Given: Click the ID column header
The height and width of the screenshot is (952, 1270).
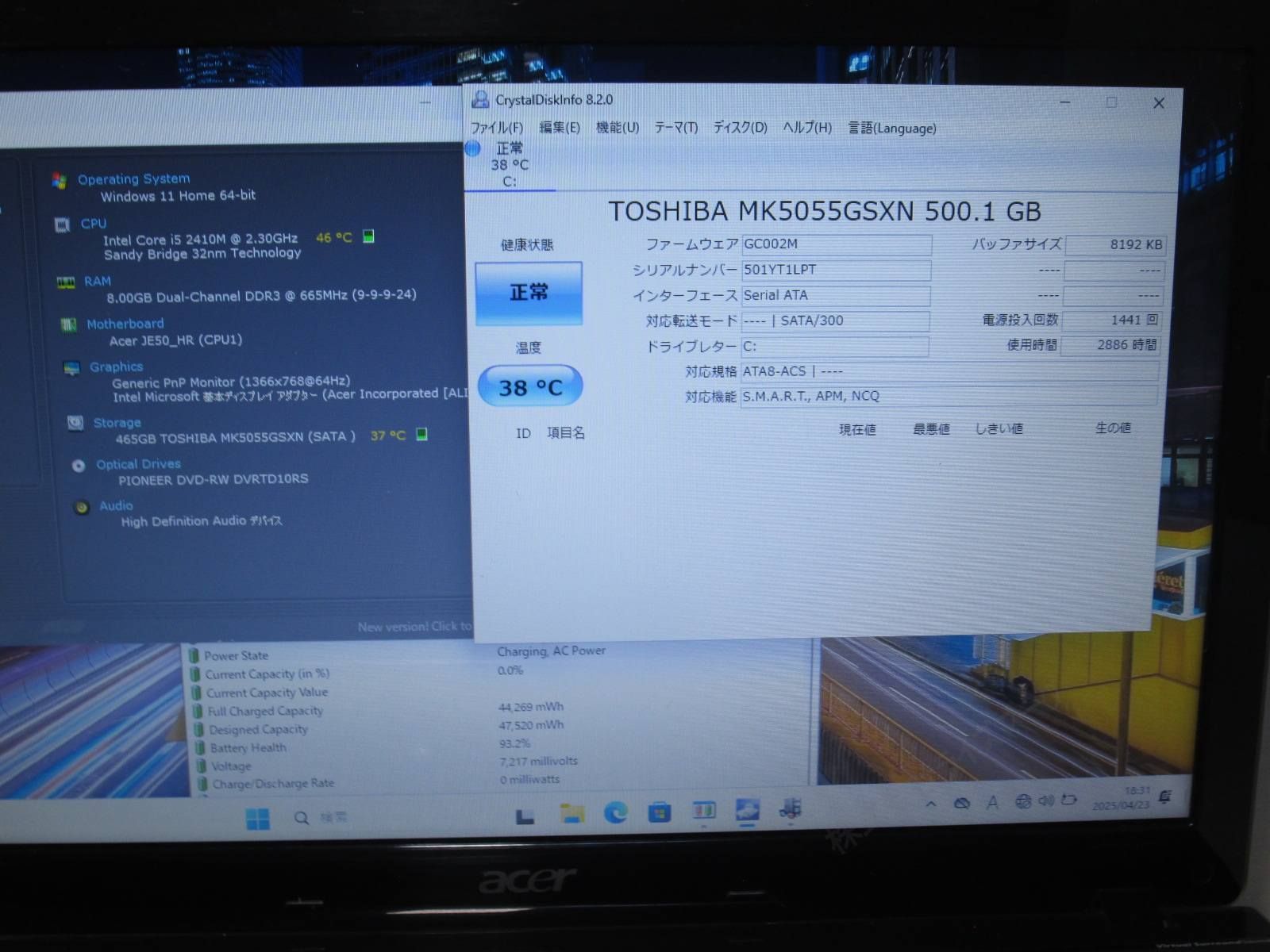Looking at the screenshot, I should [523, 433].
